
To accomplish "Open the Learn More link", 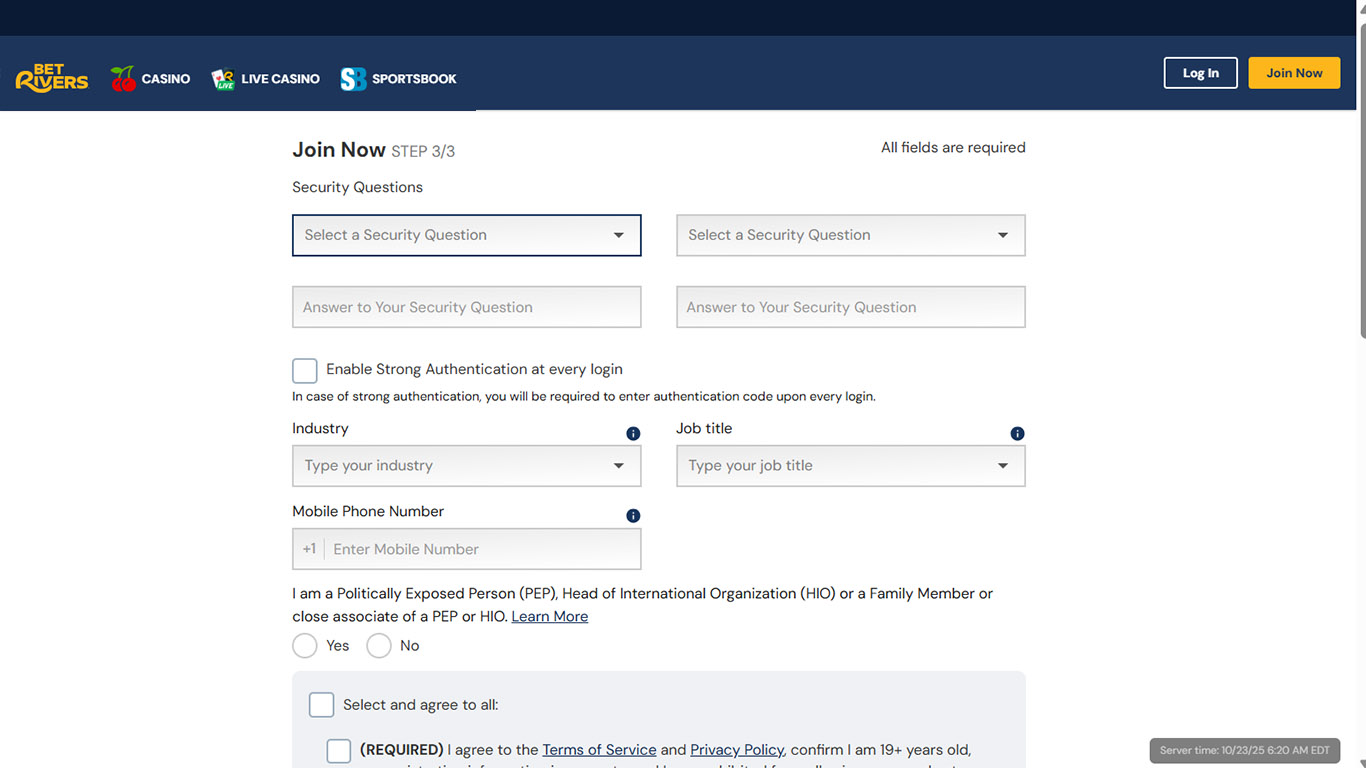I will click(x=549, y=617).
